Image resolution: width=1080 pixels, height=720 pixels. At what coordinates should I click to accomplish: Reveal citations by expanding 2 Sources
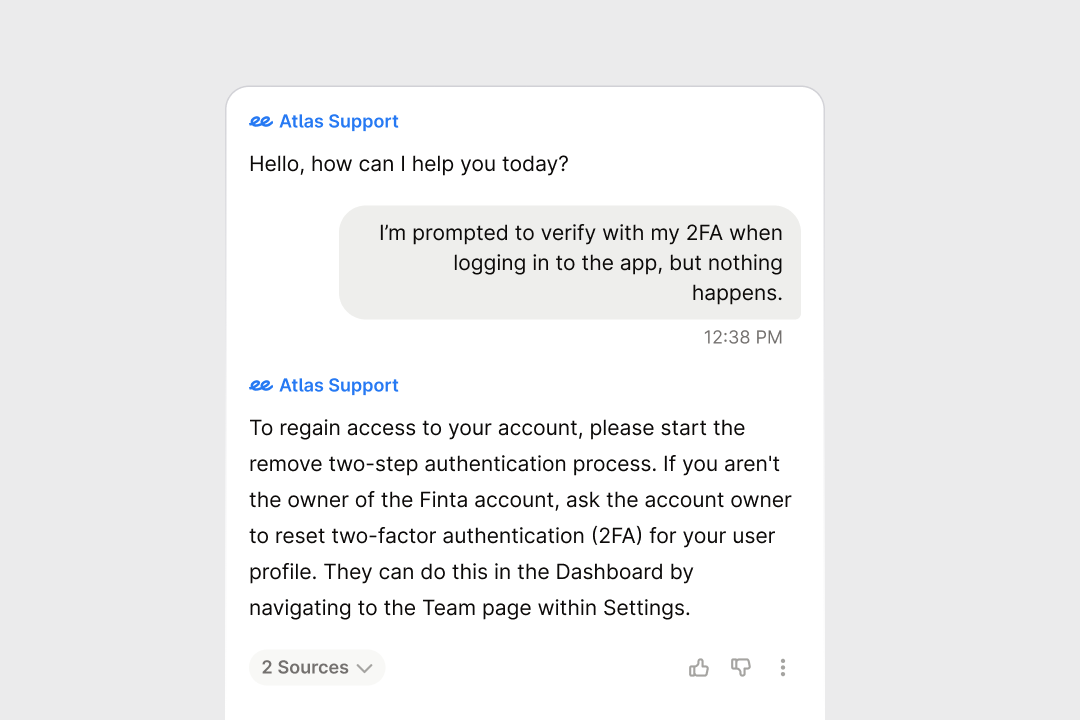[317, 667]
